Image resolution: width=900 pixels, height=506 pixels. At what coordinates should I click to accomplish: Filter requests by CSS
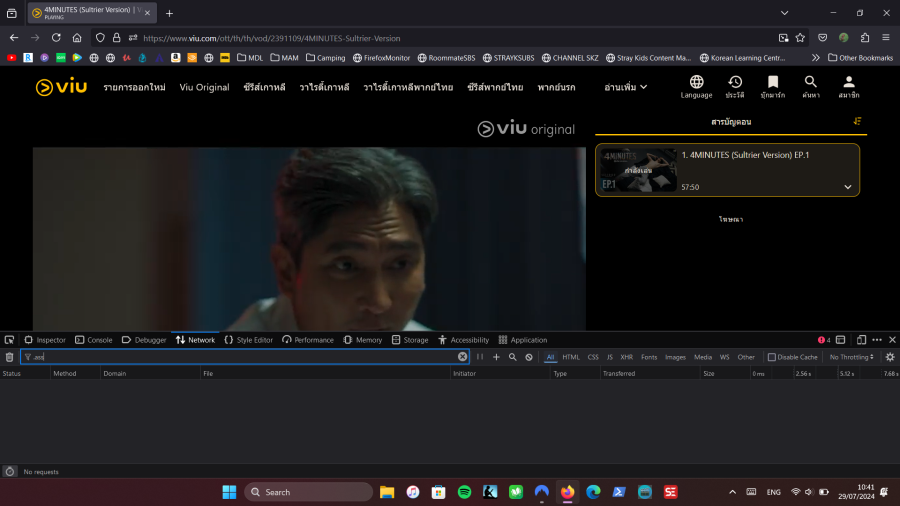click(593, 357)
